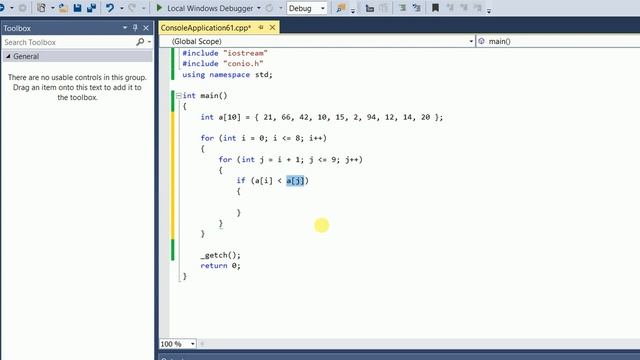The image size is (640, 360).
Task: Open the Local Windows Debugger dropdown arrow
Action: click(259, 8)
